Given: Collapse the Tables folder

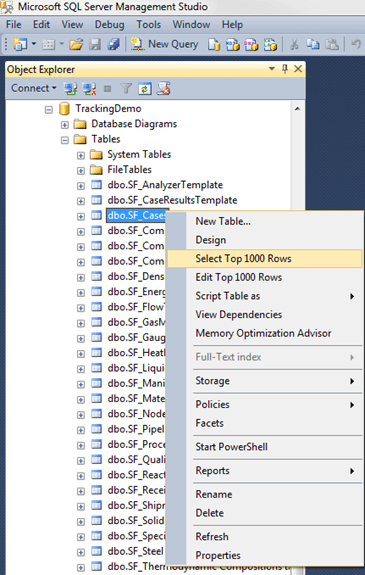Looking at the screenshot, I should click(65, 140).
